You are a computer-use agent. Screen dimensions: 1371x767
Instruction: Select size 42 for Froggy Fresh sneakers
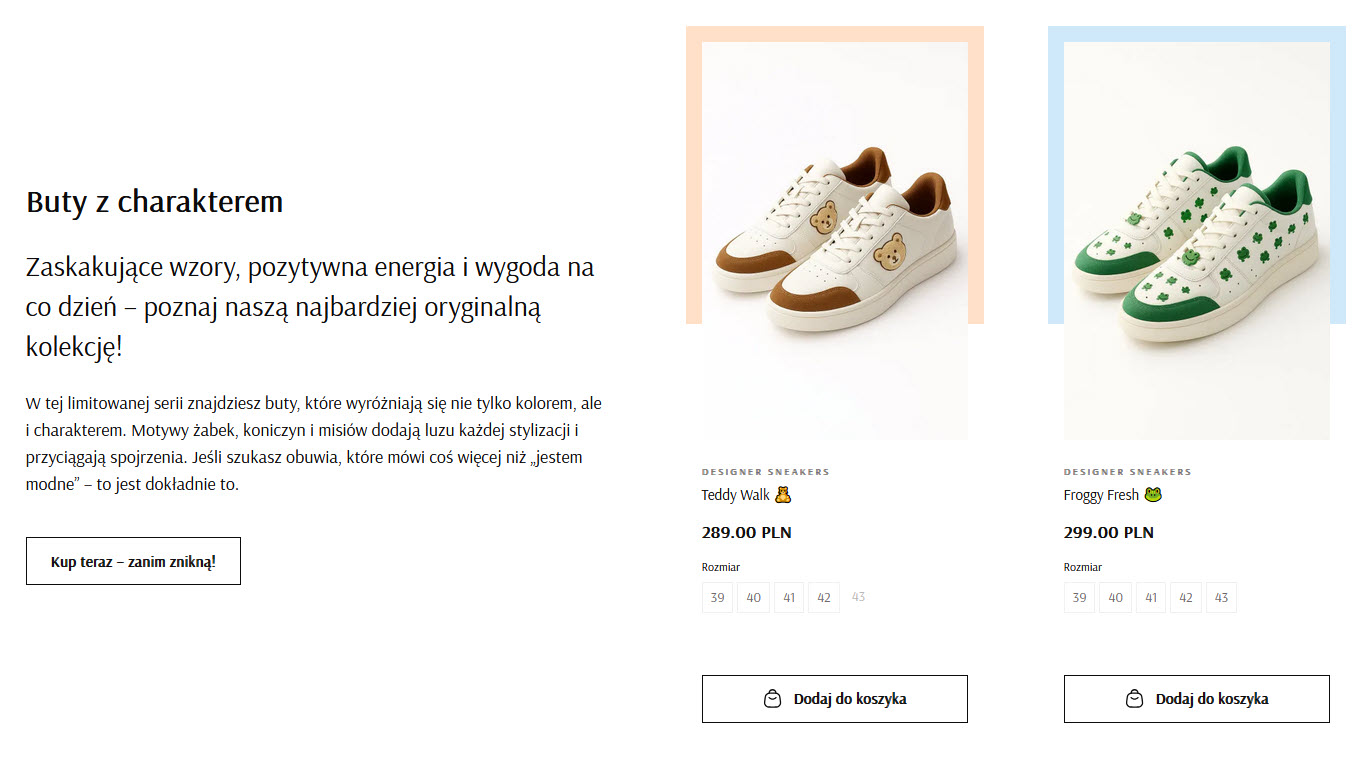pyautogui.click(x=1186, y=597)
